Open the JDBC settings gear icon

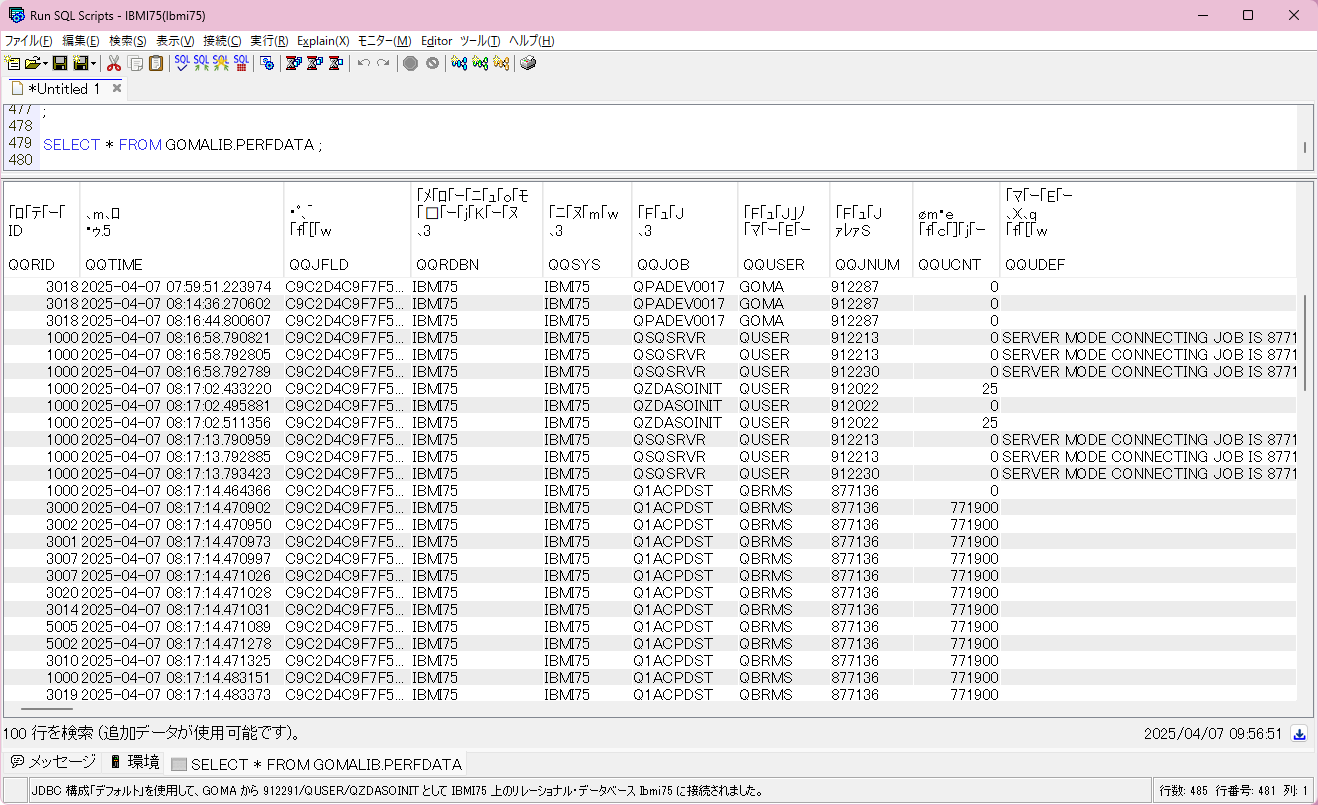[x=267, y=63]
